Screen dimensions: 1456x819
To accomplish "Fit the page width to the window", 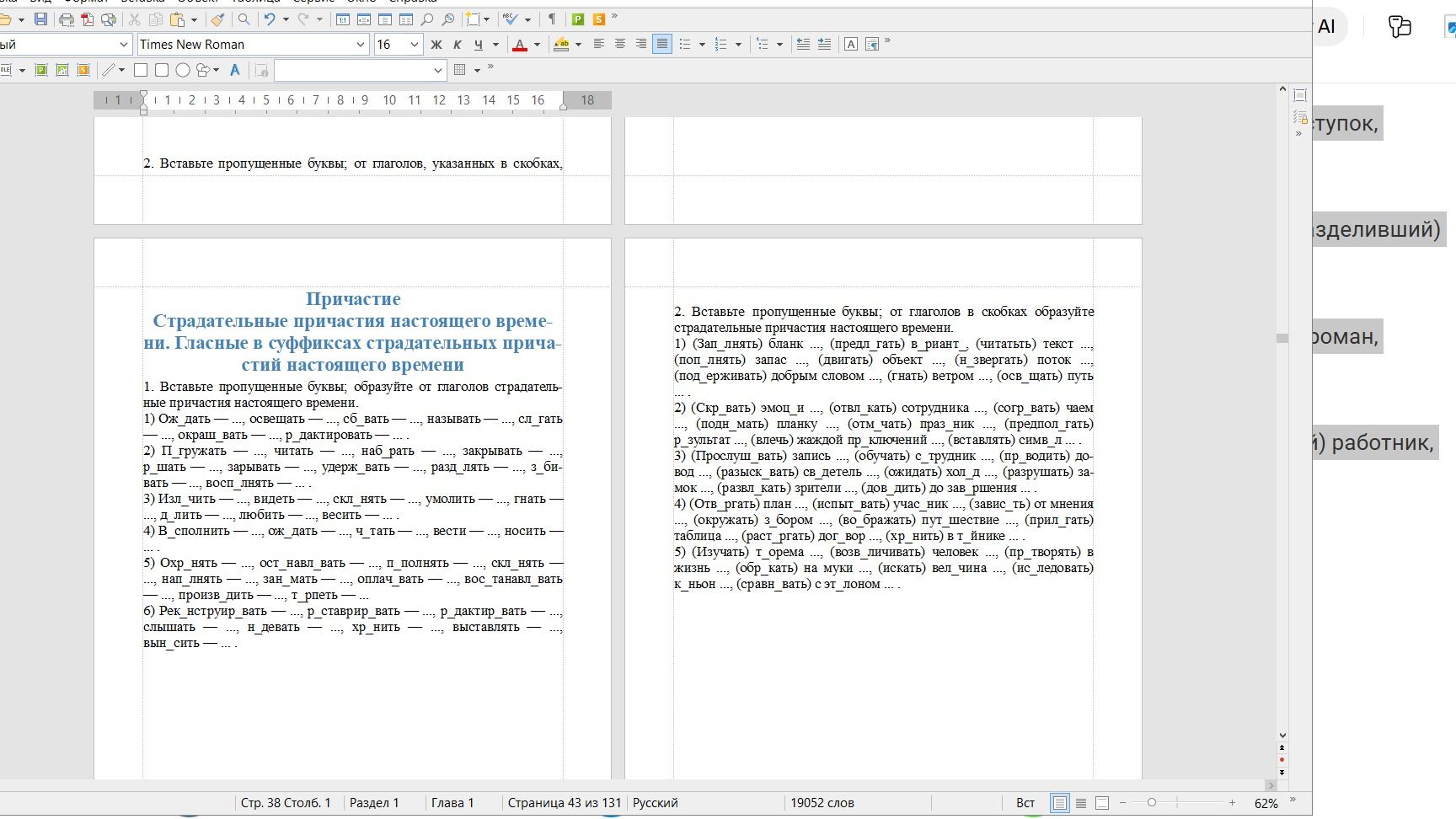I will point(364,19).
